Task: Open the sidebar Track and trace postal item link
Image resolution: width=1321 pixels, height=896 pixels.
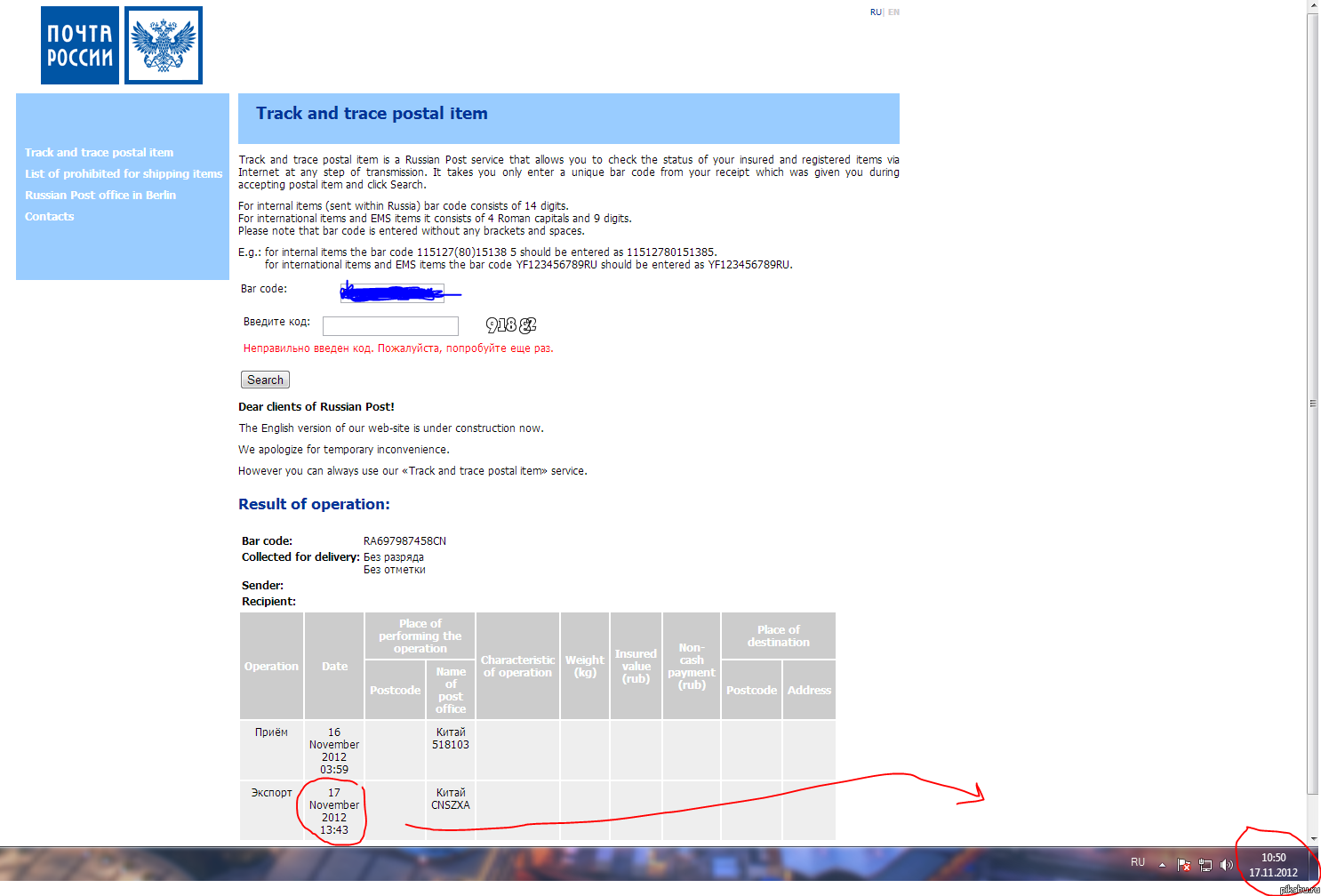Action: 99,153
